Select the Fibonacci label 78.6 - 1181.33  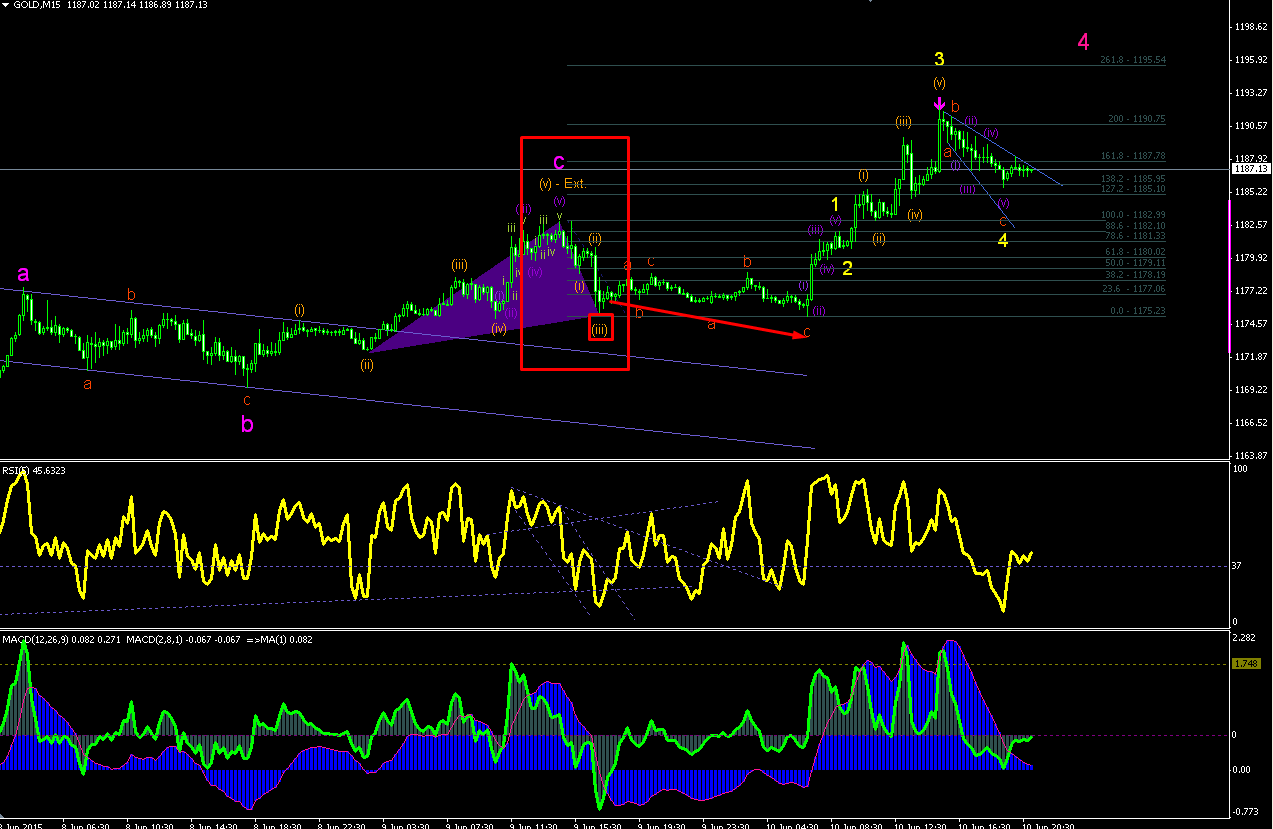[x=1135, y=236]
